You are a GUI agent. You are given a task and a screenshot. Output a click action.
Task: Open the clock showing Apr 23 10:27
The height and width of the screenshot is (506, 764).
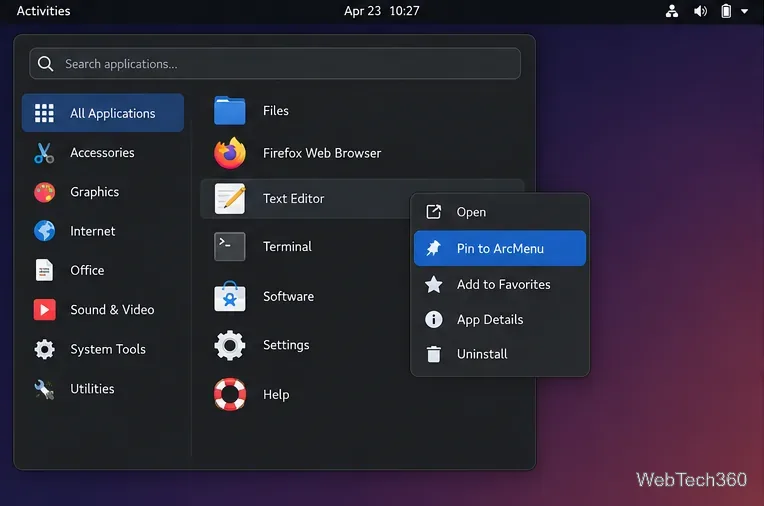382,11
